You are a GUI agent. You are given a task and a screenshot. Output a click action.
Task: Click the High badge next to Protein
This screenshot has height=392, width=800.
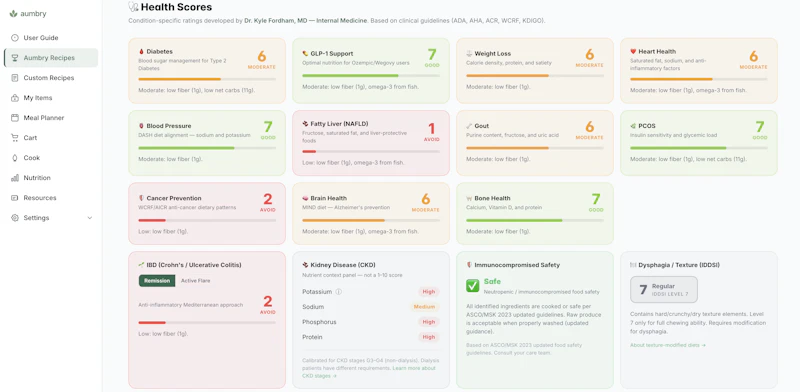(x=429, y=337)
